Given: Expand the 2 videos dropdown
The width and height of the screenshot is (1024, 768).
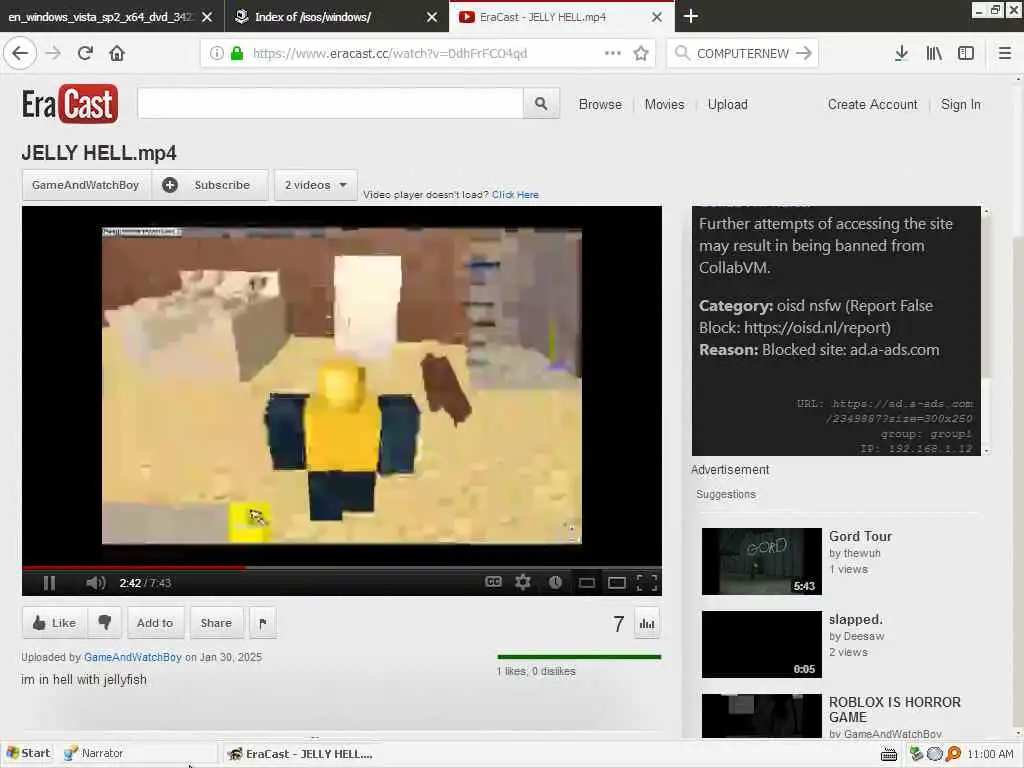Looking at the screenshot, I should point(315,185).
